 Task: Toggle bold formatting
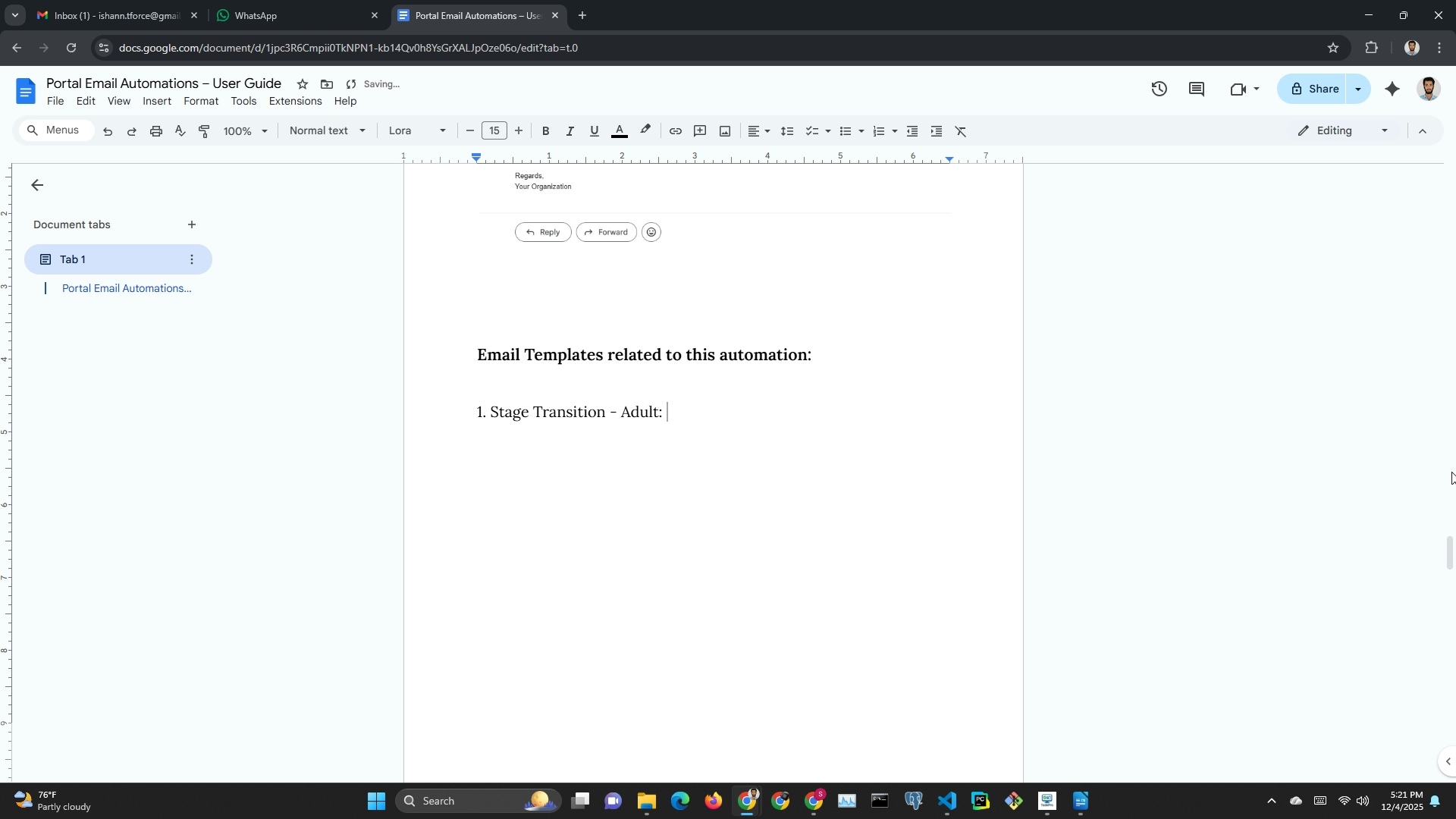pyautogui.click(x=545, y=131)
